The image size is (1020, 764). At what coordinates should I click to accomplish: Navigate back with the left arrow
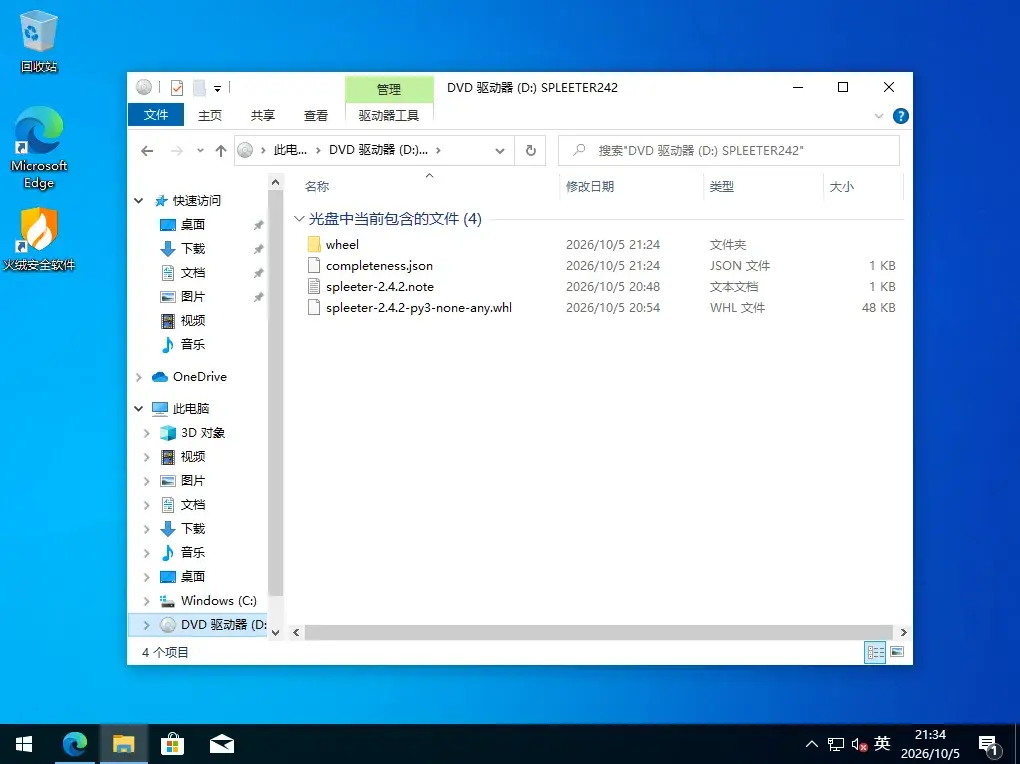147,151
